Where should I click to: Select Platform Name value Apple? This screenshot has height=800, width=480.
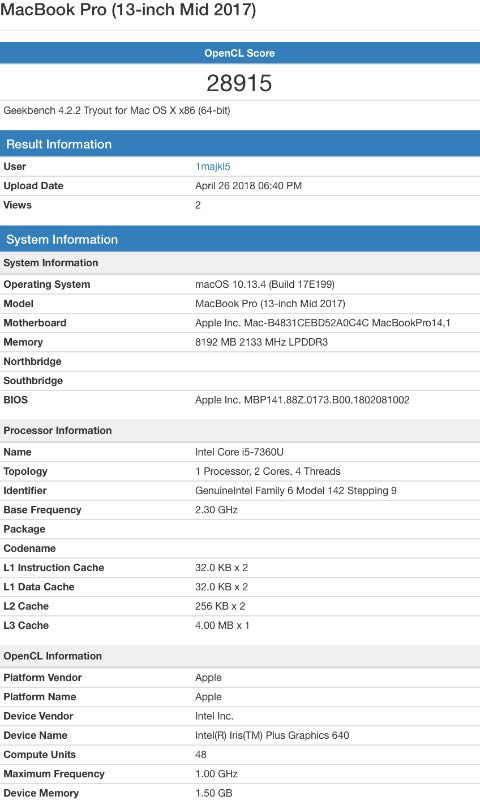[x=208, y=697]
